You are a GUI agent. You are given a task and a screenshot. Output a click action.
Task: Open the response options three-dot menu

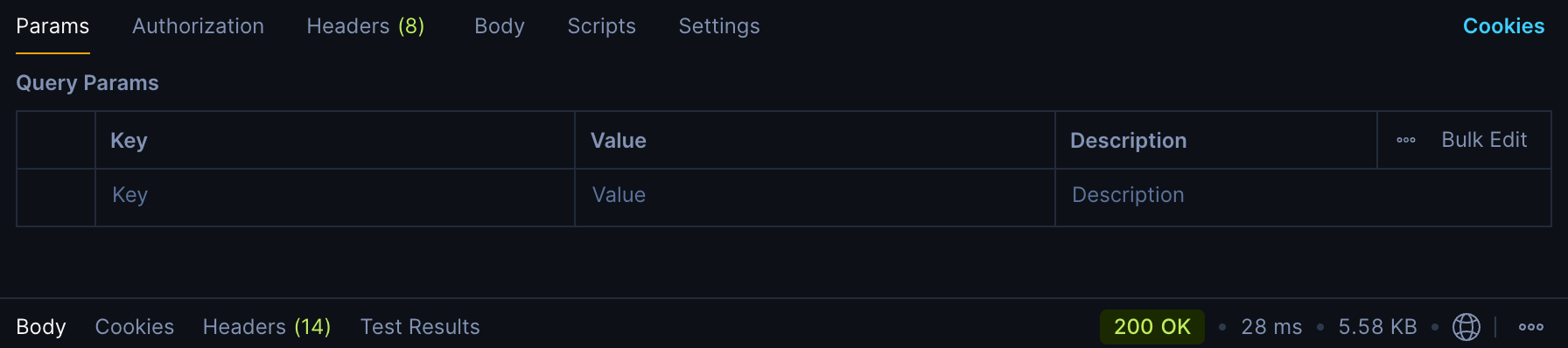click(x=1531, y=327)
